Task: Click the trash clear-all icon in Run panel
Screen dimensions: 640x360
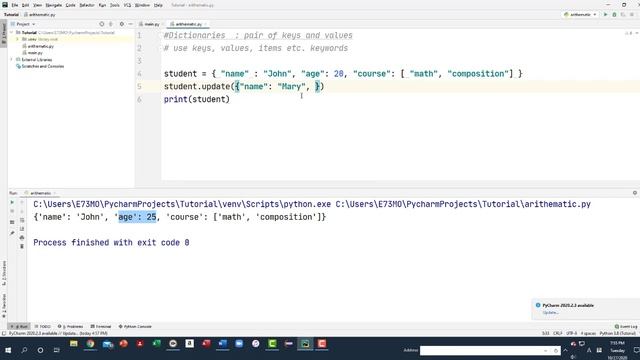Action: pos(22,247)
